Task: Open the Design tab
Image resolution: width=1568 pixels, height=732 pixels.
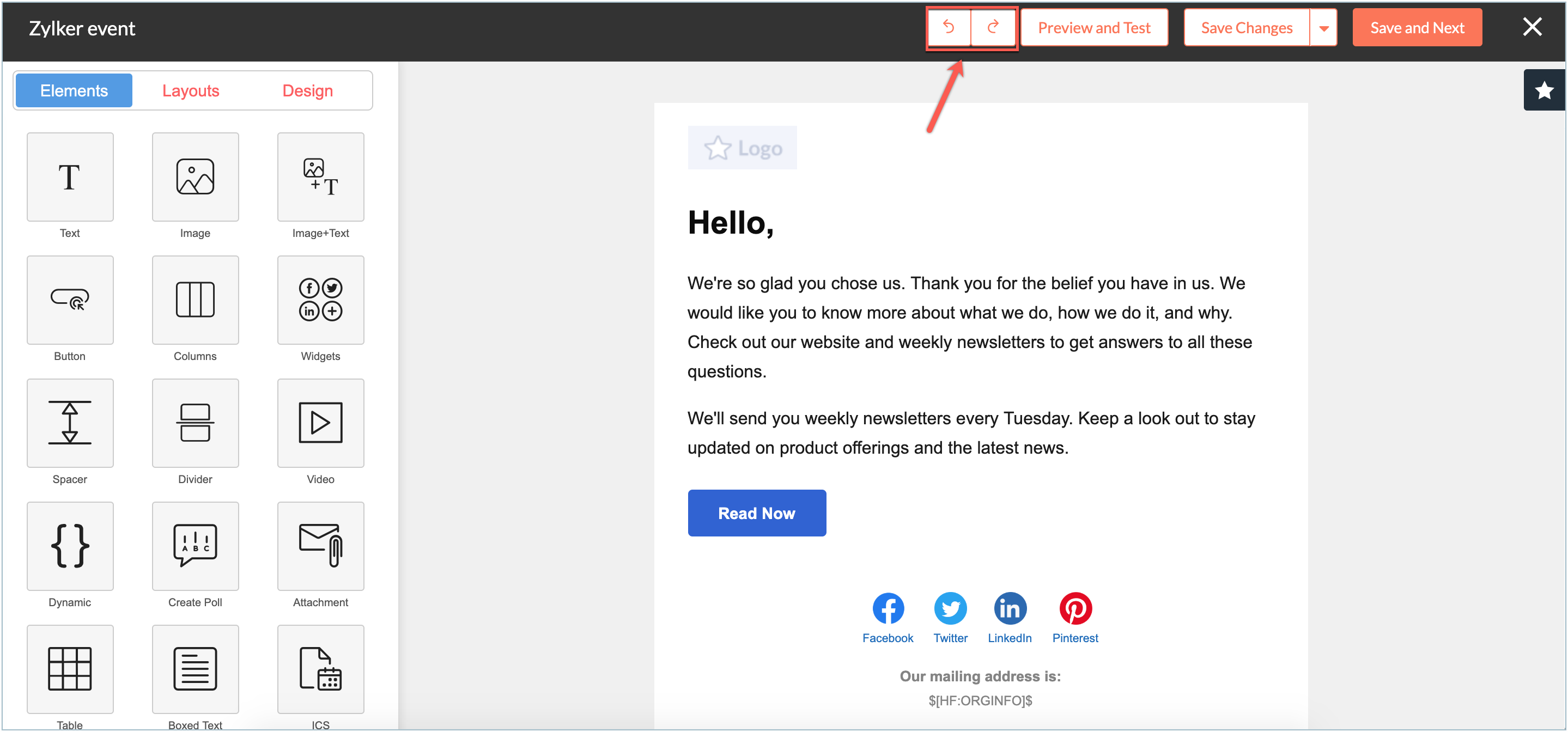Action: click(307, 90)
